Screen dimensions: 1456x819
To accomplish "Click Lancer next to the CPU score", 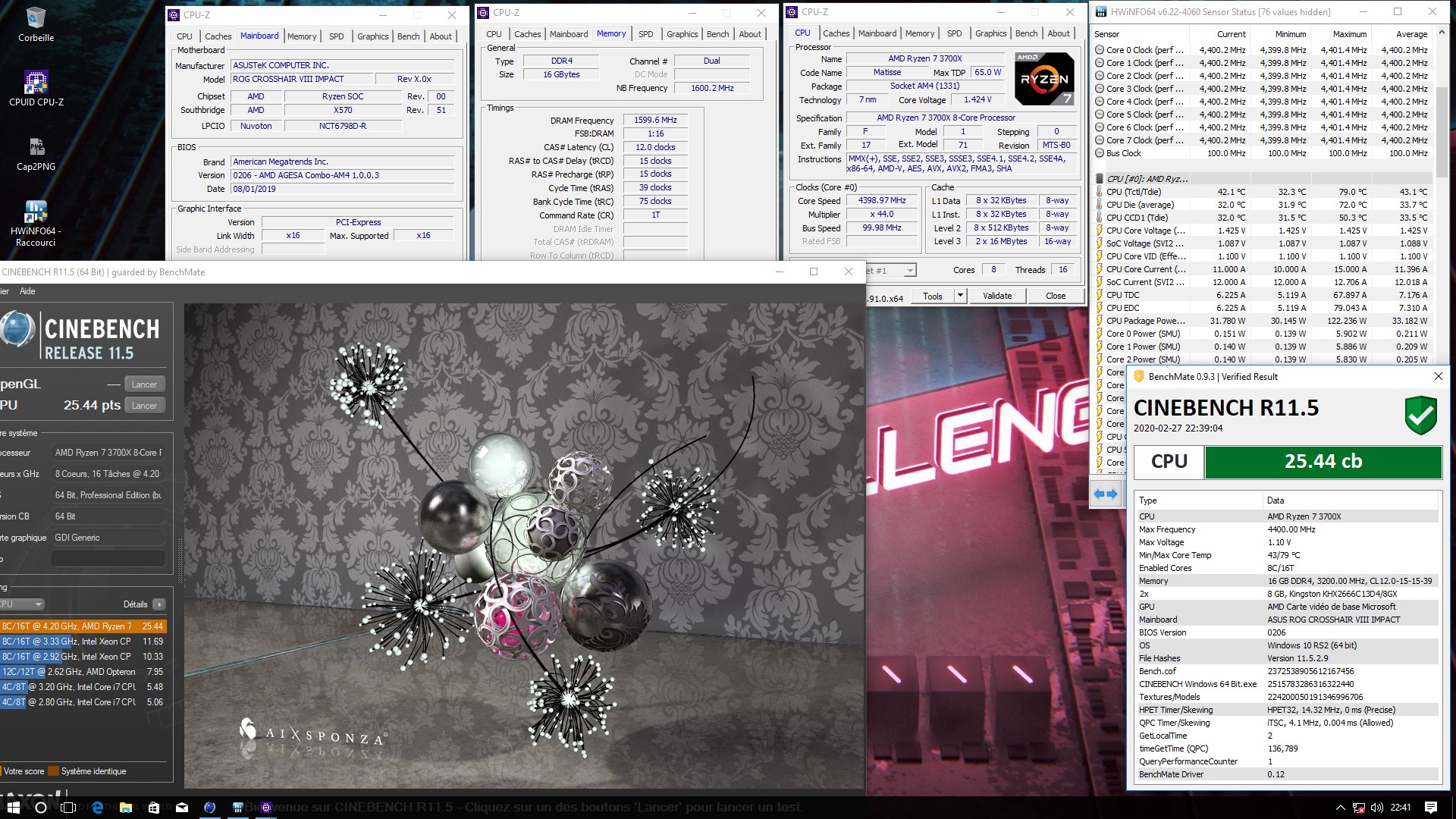I will point(144,406).
